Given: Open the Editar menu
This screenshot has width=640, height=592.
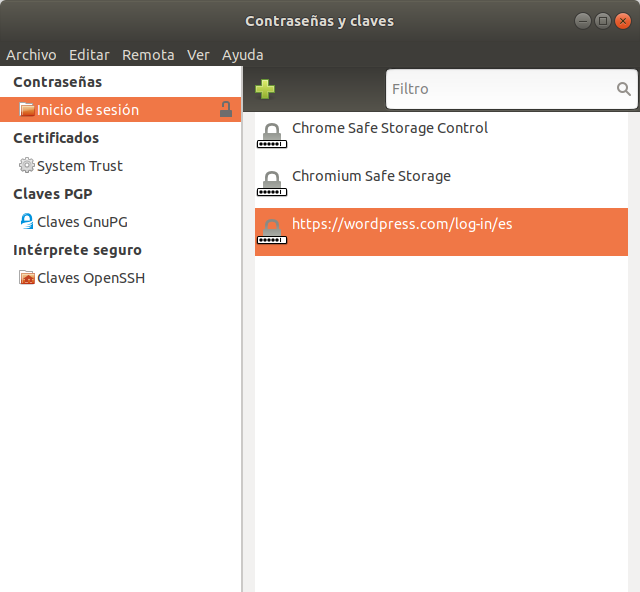Looking at the screenshot, I should (x=89, y=55).
